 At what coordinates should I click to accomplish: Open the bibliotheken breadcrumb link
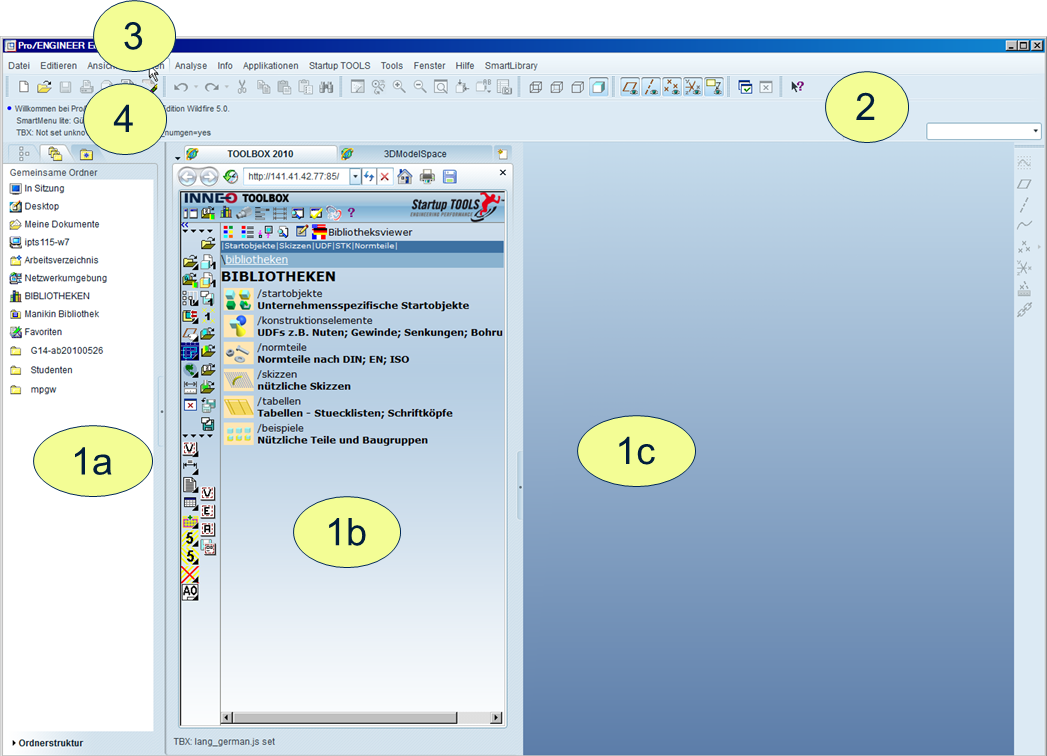pyautogui.click(x=256, y=259)
